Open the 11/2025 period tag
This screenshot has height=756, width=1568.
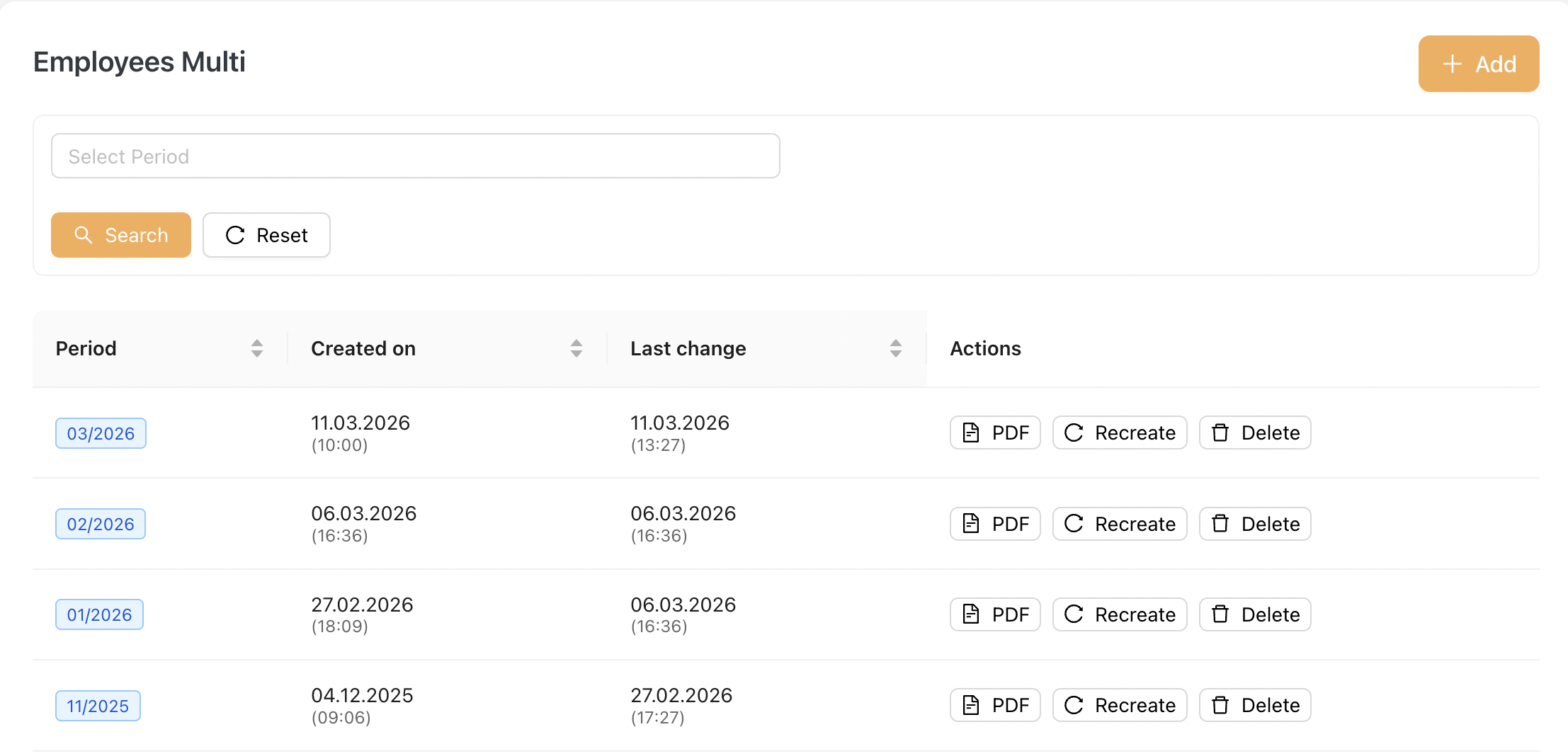(x=98, y=706)
